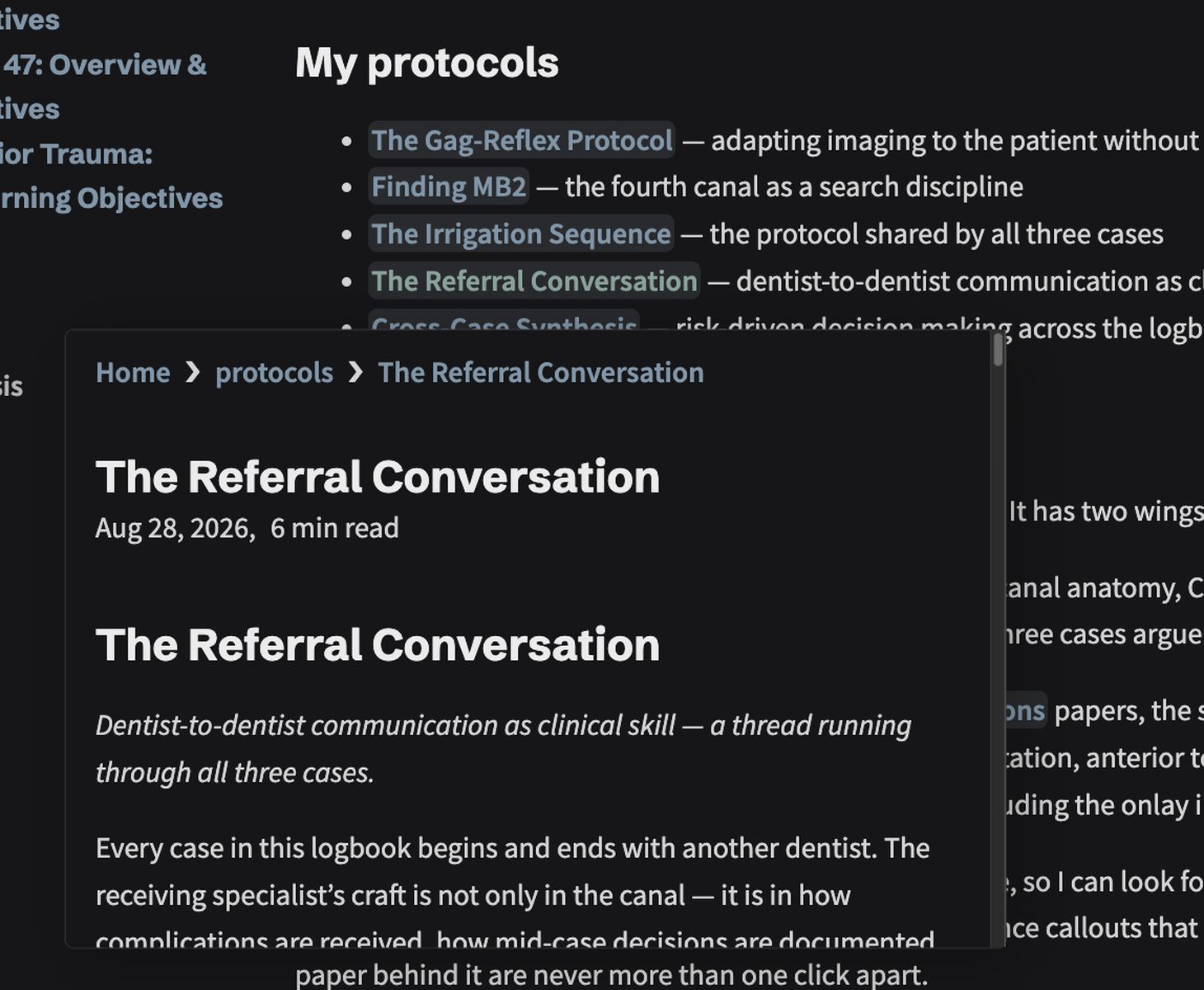
Task: Open the Finding MB2 link
Action: 449,186
